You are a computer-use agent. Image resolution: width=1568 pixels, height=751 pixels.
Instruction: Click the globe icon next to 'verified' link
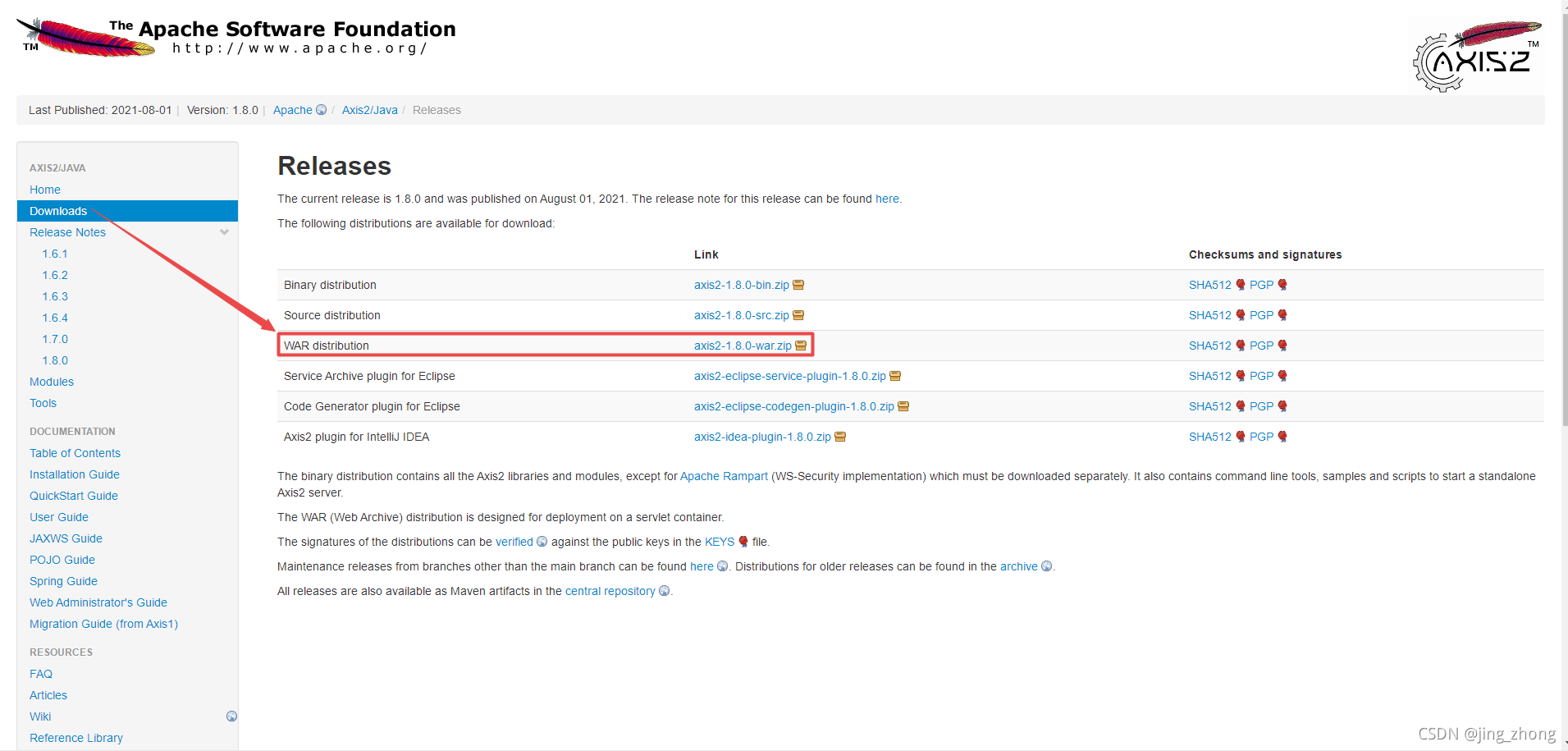[x=542, y=542]
